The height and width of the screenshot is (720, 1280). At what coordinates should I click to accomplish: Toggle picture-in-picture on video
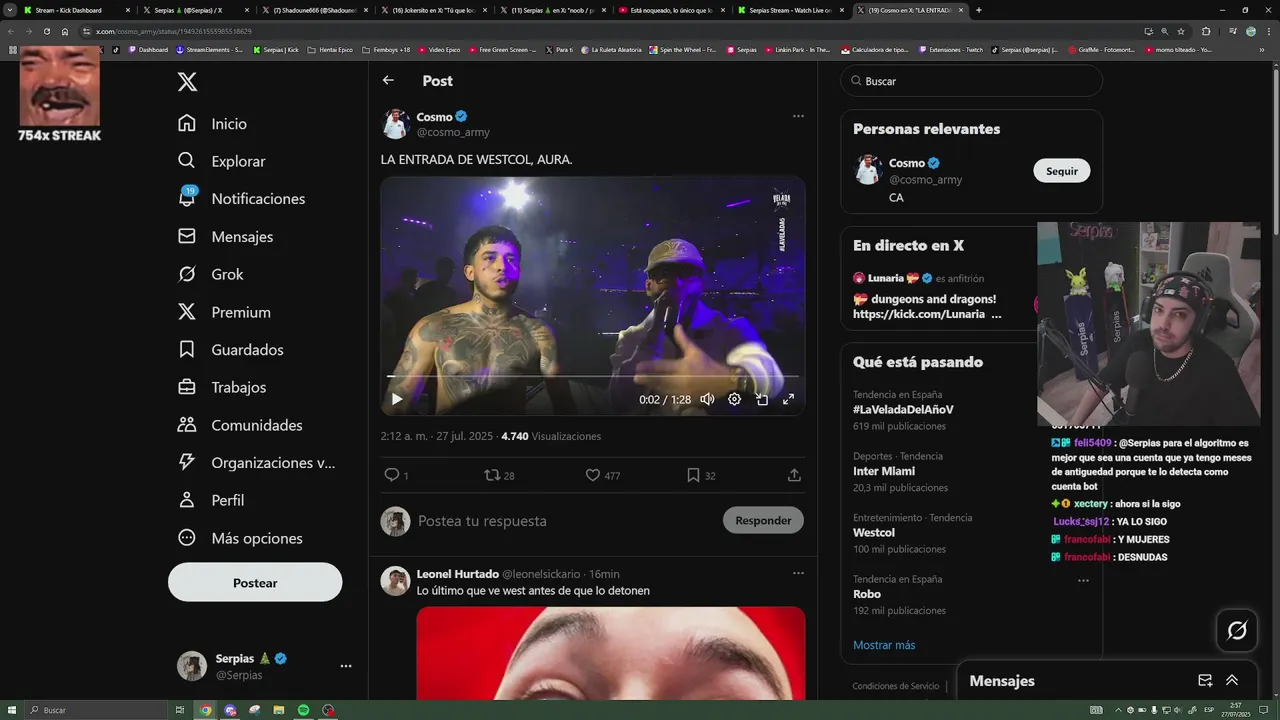point(761,399)
